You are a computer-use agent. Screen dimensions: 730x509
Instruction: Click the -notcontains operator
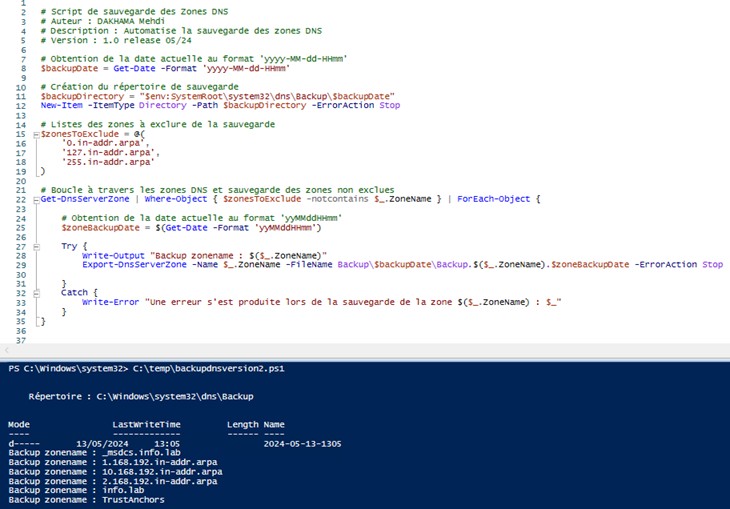point(337,199)
